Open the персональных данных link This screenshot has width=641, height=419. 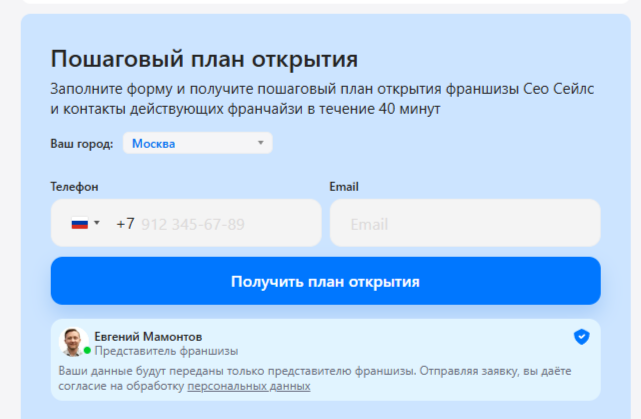click(248, 386)
